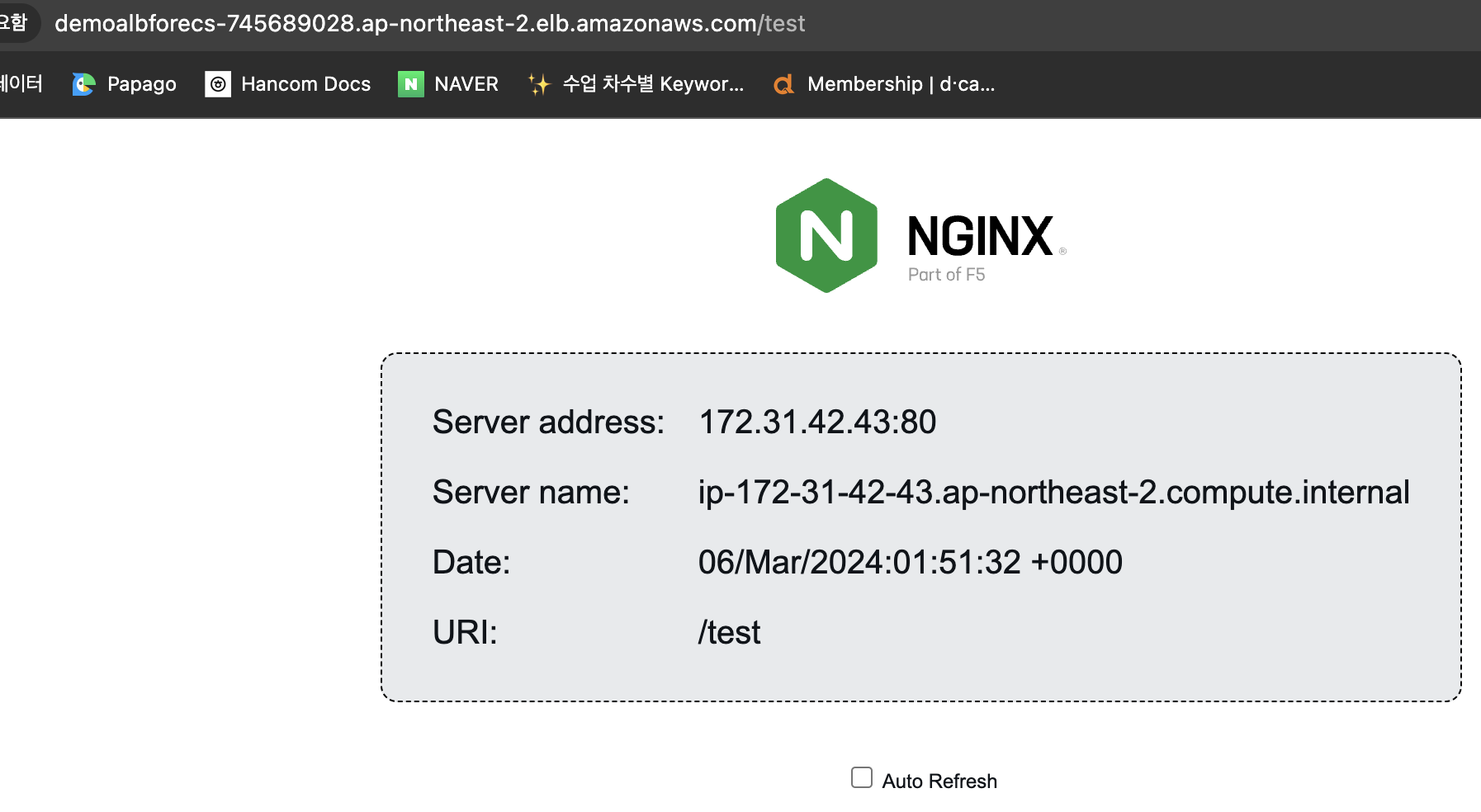Screen dimensions: 1481x812
Task: Click the green NAVER bookmark icon
Action: click(x=410, y=84)
